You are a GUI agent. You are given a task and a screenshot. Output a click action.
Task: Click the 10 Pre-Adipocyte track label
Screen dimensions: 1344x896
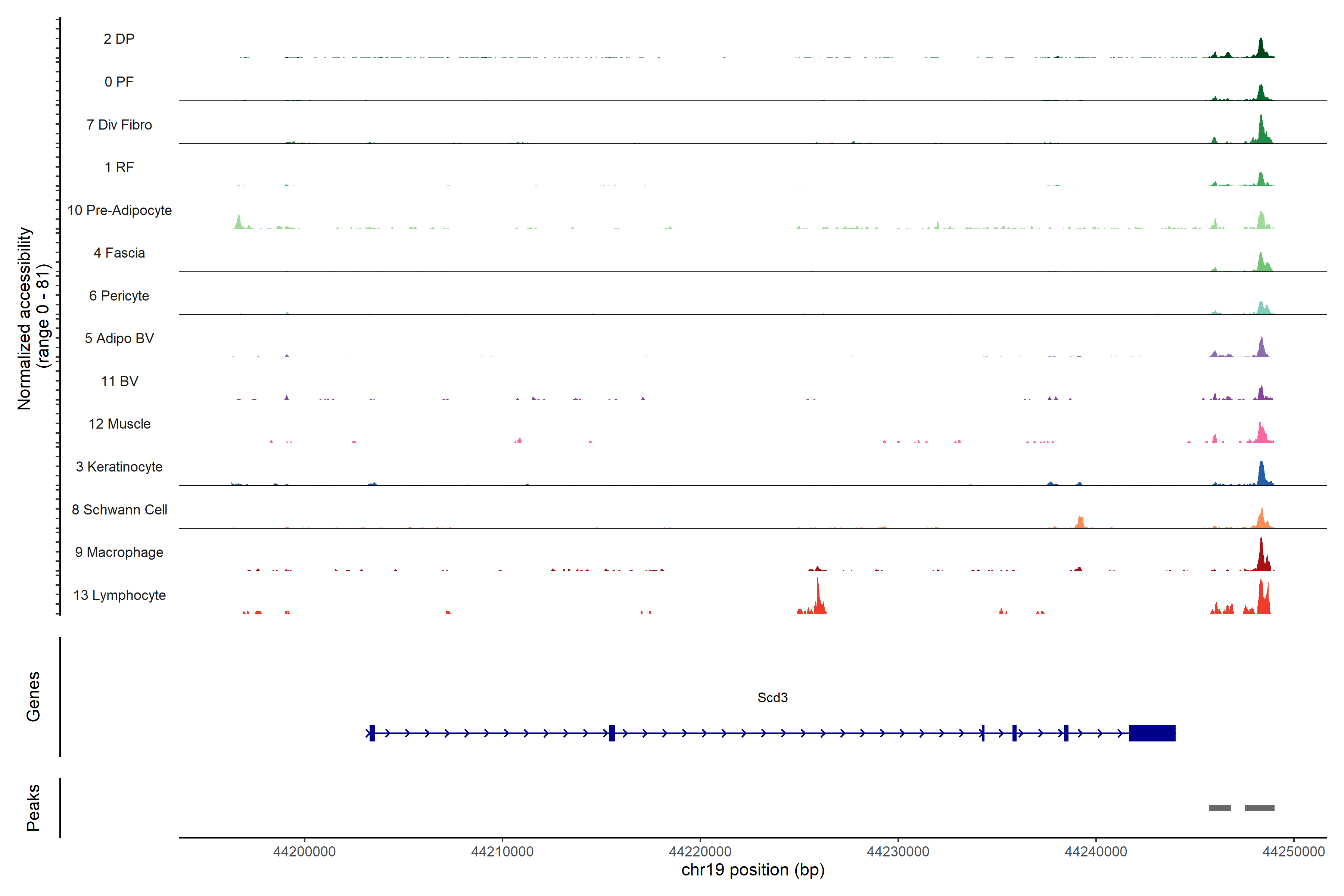click(119, 210)
